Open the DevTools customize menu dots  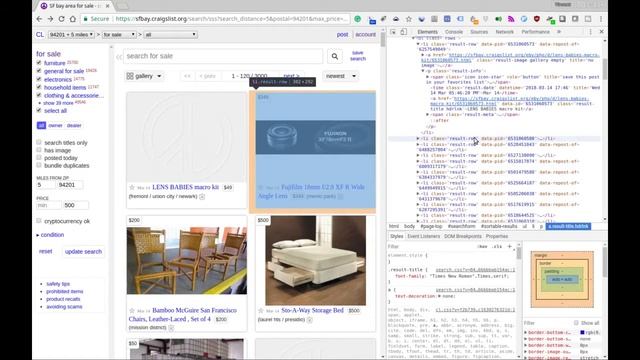tap(590, 32)
